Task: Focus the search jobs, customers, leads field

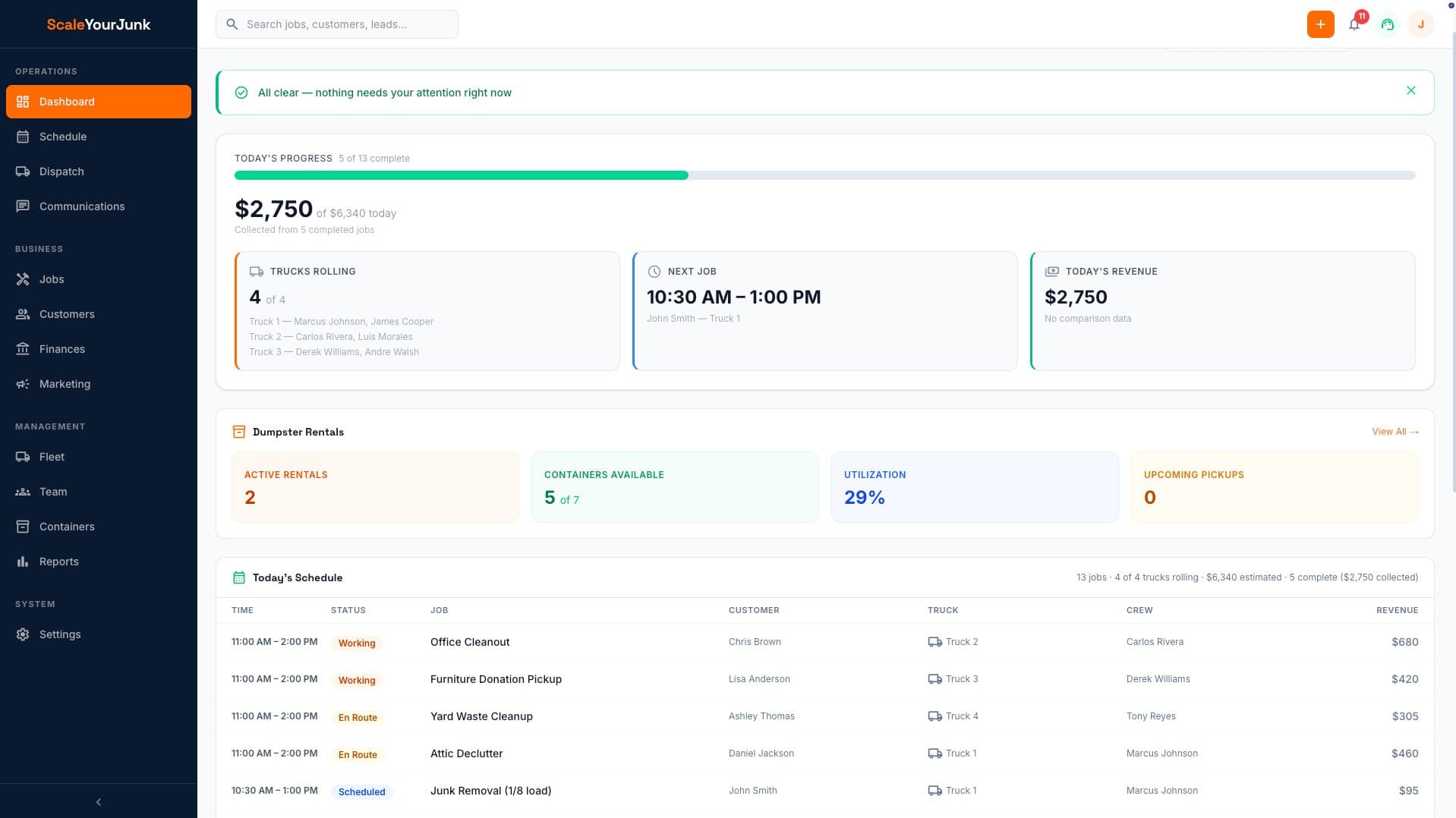Action: click(x=337, y=24)
